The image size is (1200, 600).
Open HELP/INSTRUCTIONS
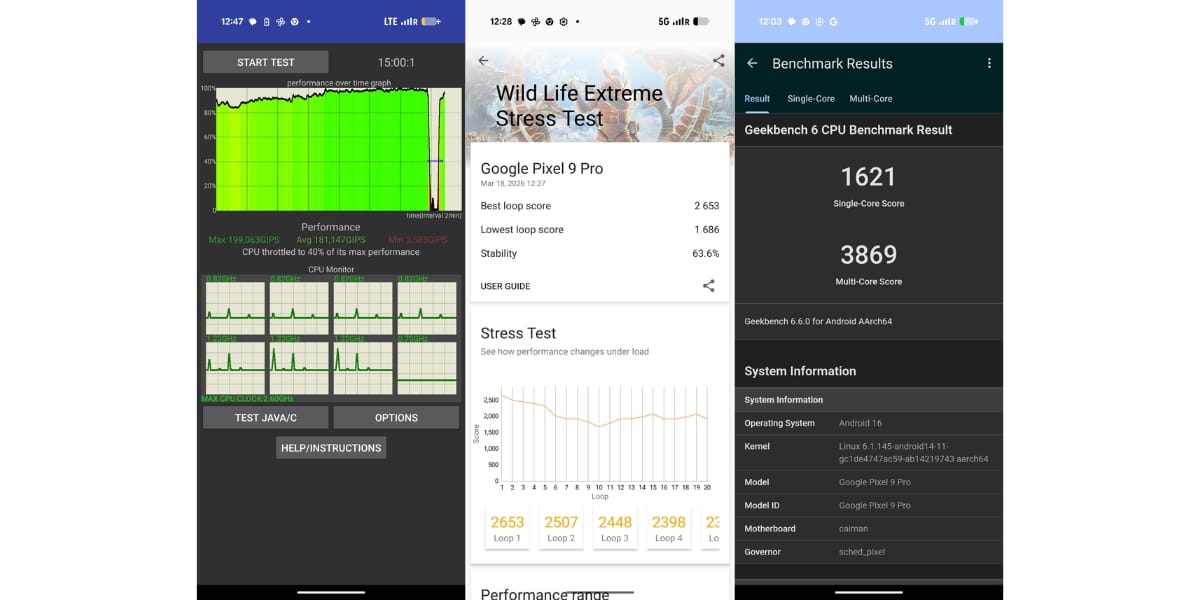pyautogui.click(x=331, y=448)
